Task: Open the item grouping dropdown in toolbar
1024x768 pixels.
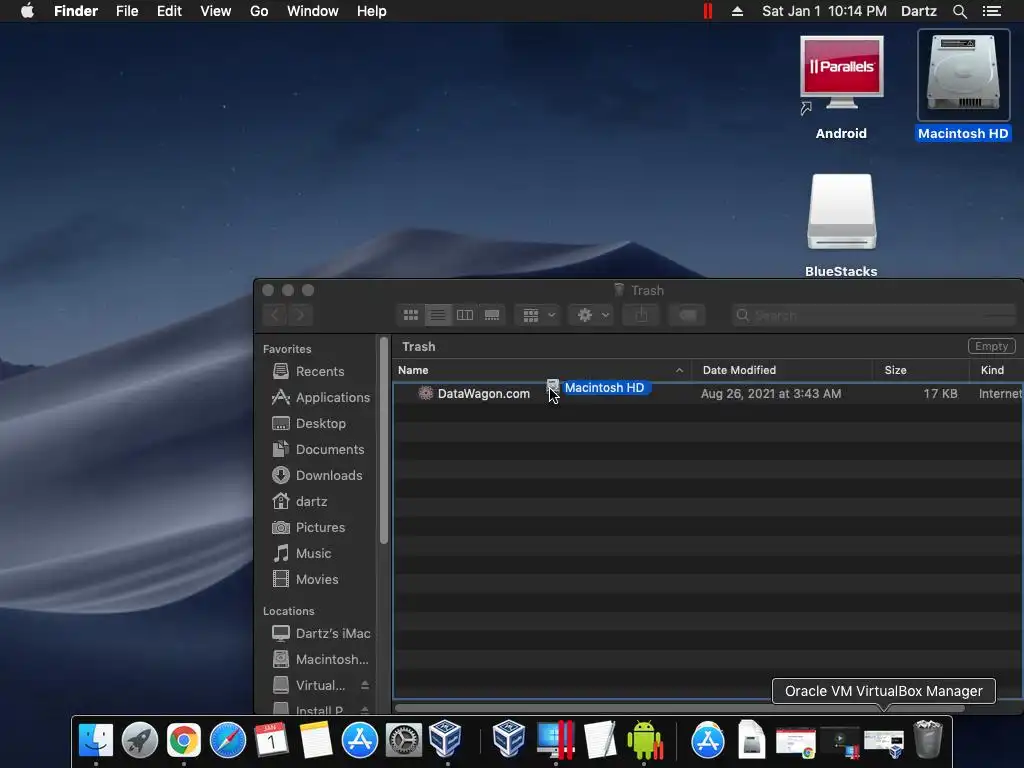Action: point(538,315)
